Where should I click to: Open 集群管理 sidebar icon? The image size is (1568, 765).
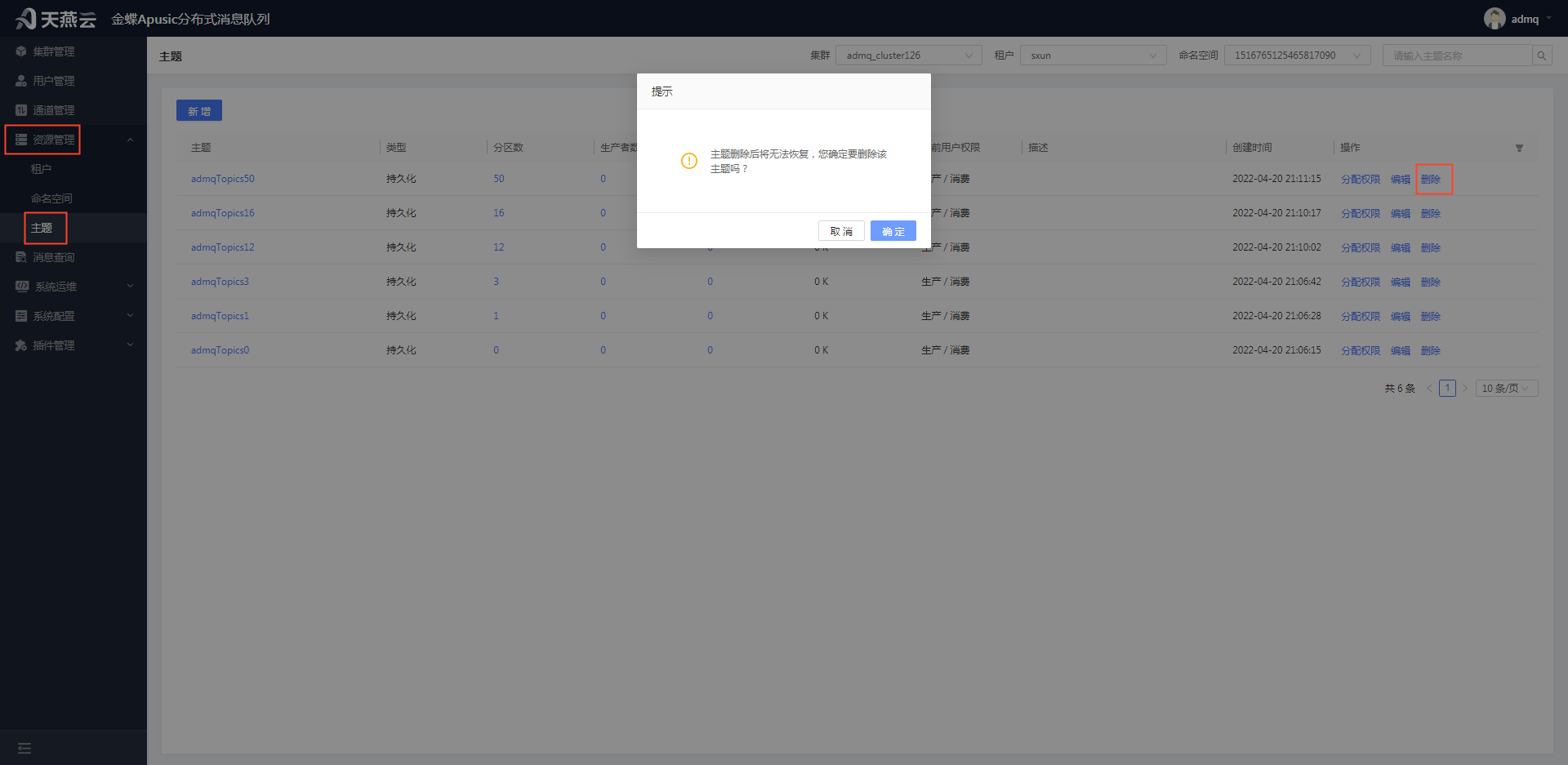[21, 51]
